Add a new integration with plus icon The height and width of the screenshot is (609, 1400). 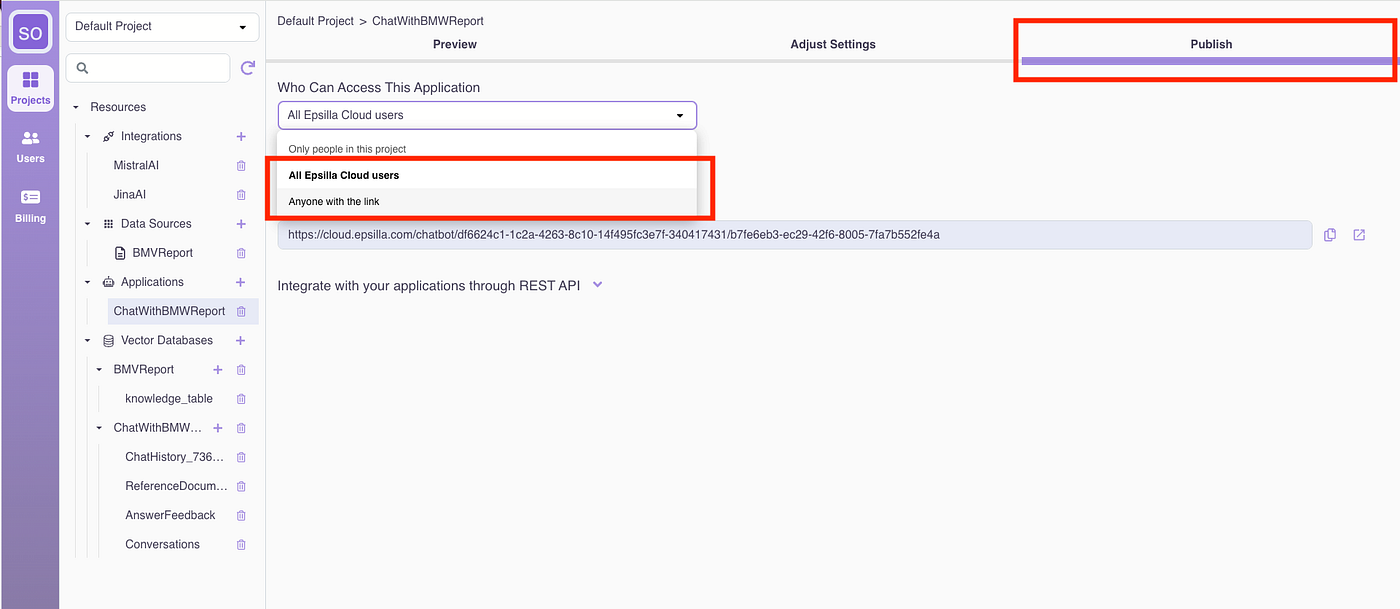pyautogui.click(x=241, y=136)
